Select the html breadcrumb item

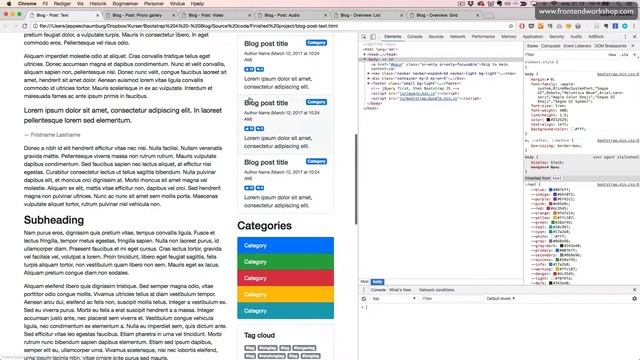[x=364, y=282]
